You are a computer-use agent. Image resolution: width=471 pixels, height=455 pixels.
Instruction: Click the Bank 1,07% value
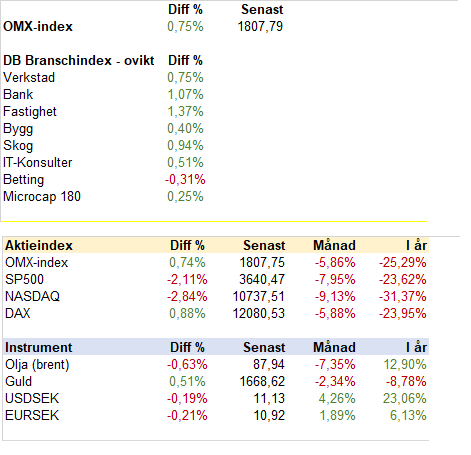click(185, 95)
